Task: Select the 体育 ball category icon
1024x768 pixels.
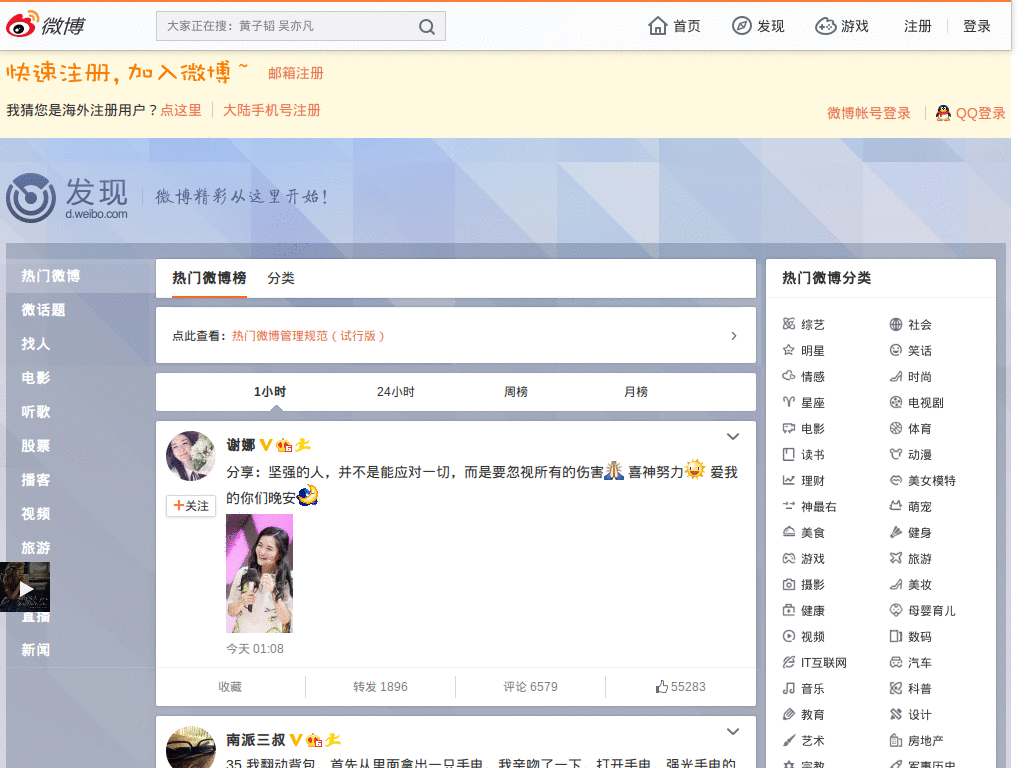Action: coord(896,428)
